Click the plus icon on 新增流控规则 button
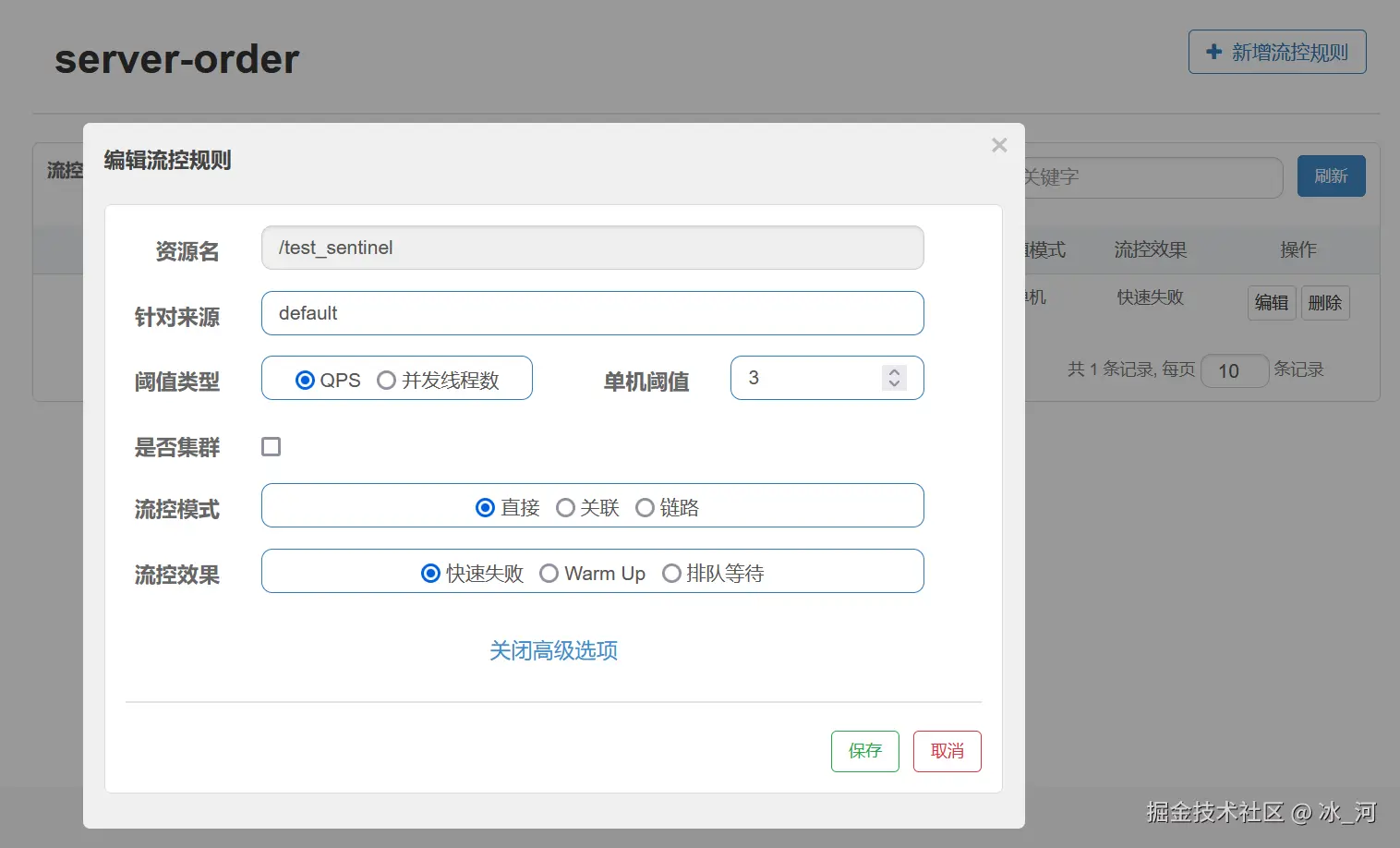Screen dimensions: 1400x848 click(x=1214, y=52)
